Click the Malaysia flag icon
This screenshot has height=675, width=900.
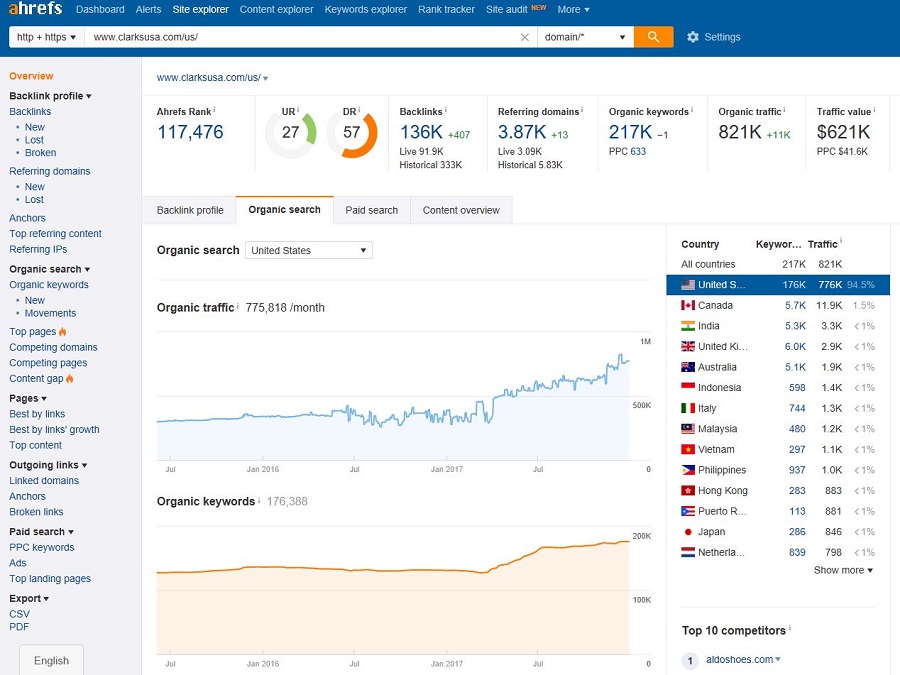pyautogui.click(x=688, y=429)
